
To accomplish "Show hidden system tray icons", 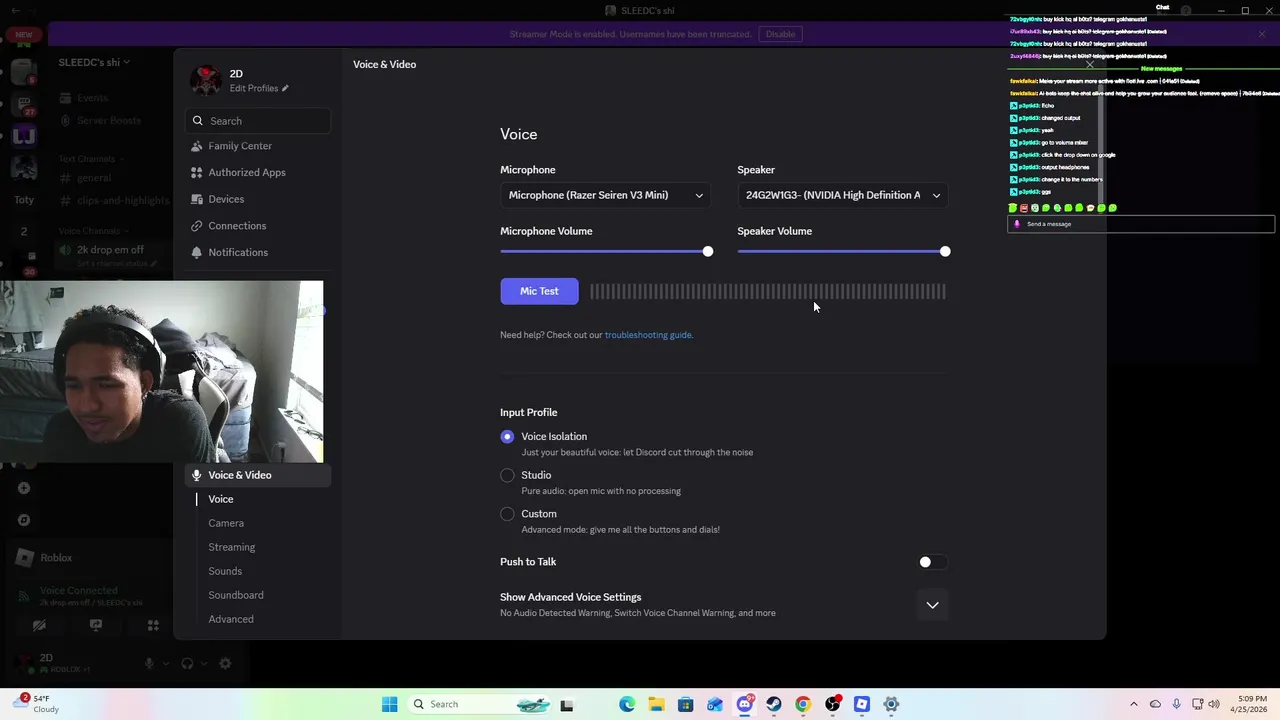I will point(1133,704).
